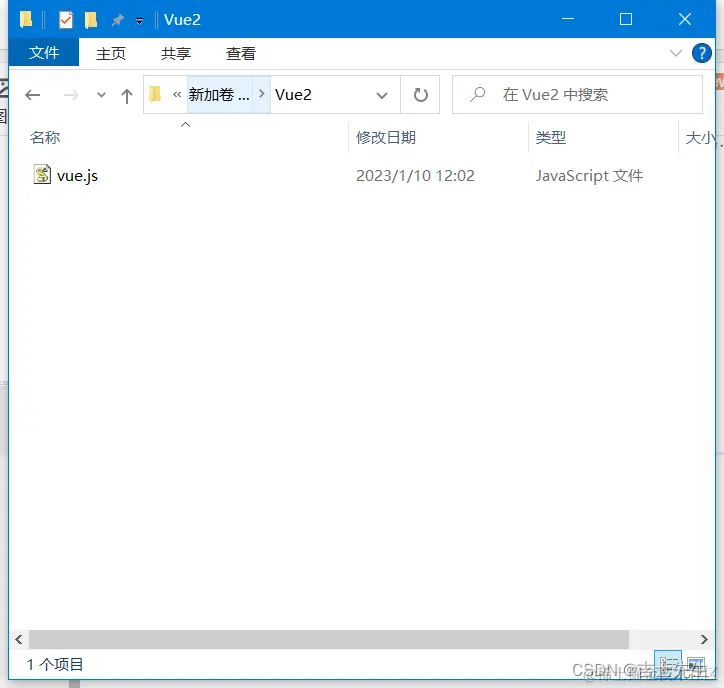Show hidden path segments via the double chevron

pos(177,95)
